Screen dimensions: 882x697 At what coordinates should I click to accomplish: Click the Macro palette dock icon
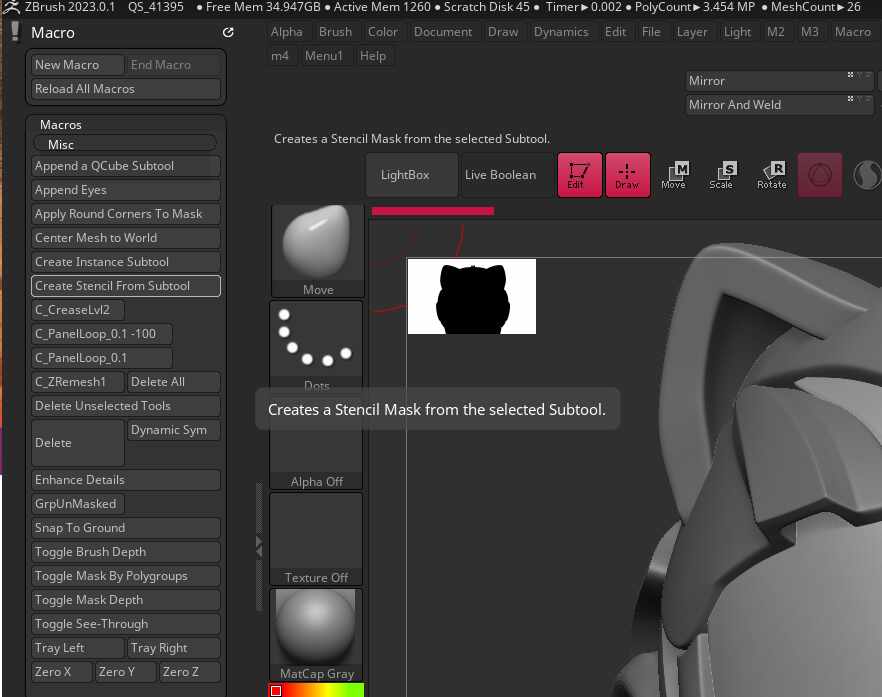pos(228,33)
